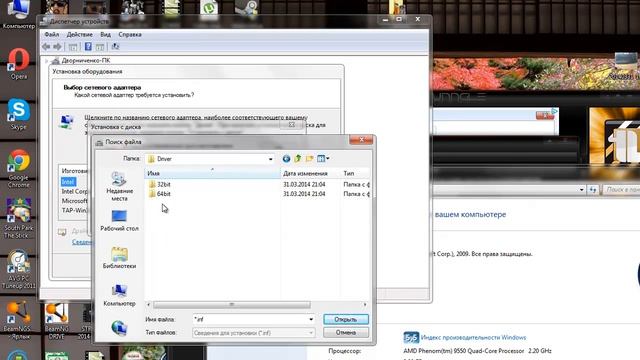Click the scrollbar right arrow in file list
Viewport: 640px width, 360px height.
tap(365, 304)
